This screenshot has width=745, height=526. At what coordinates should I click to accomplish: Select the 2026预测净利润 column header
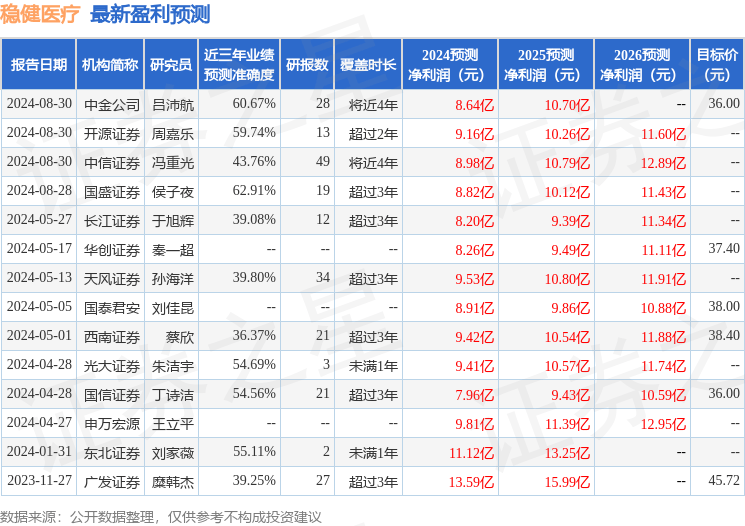click(x=641, y=64)
